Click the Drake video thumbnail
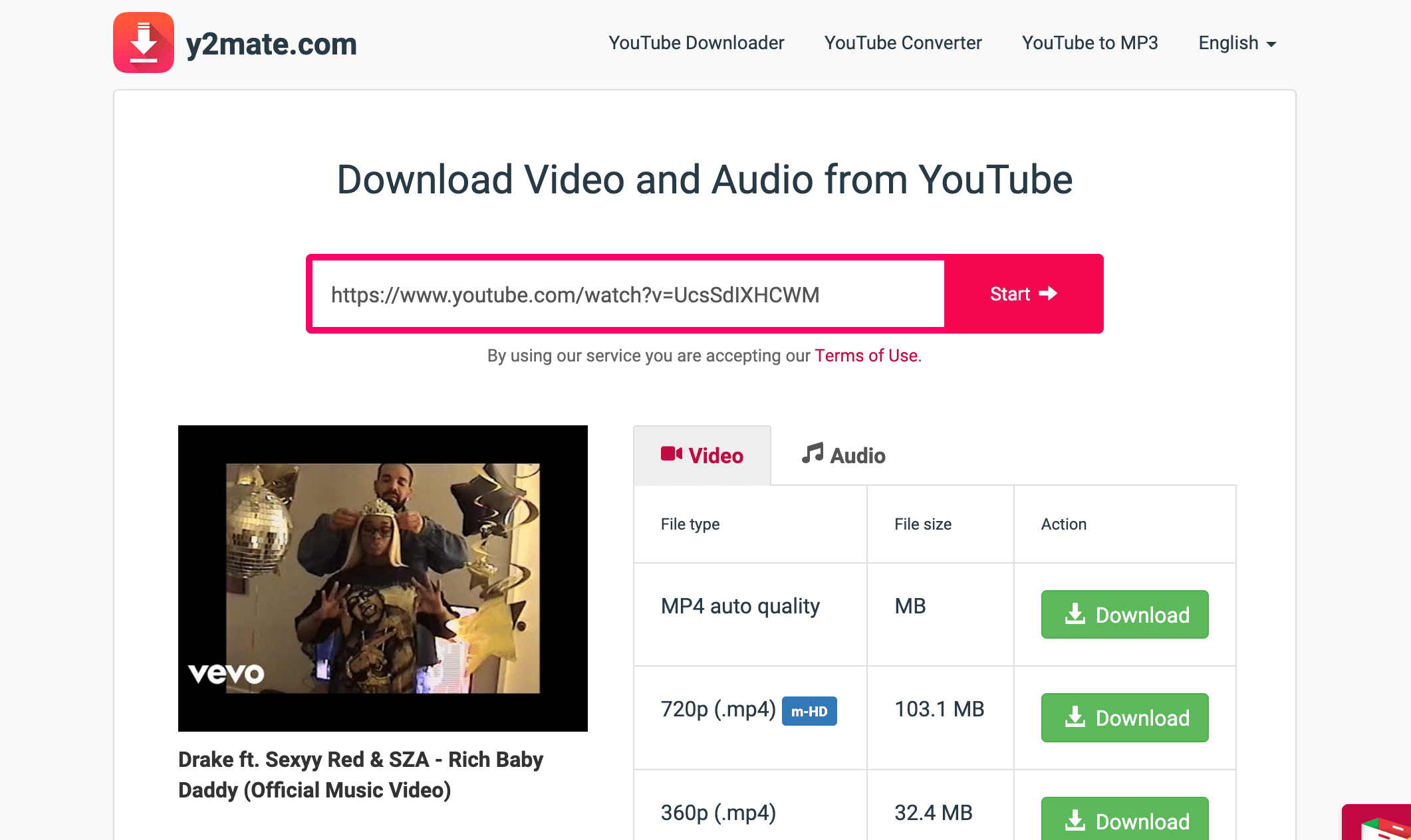Image resolution: width=1411 pixels, height=840 pixels. (x=383, y=578)
